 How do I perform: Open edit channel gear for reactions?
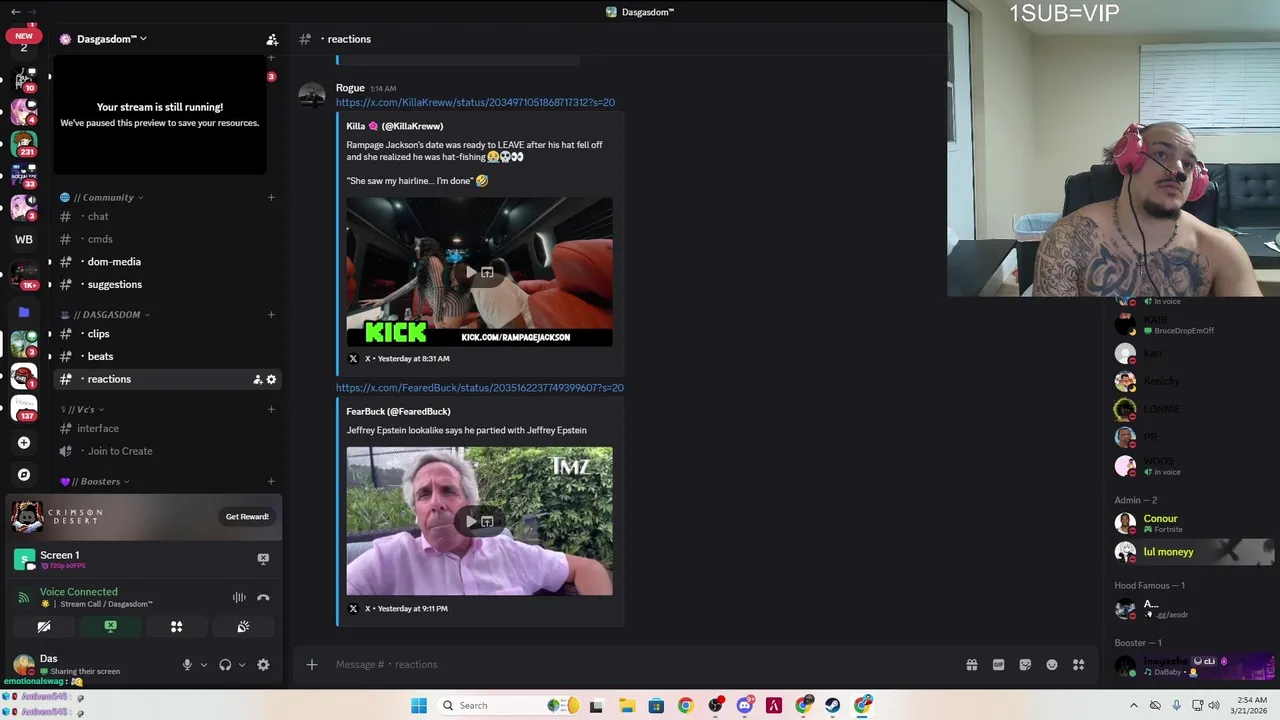pos(271,379)
